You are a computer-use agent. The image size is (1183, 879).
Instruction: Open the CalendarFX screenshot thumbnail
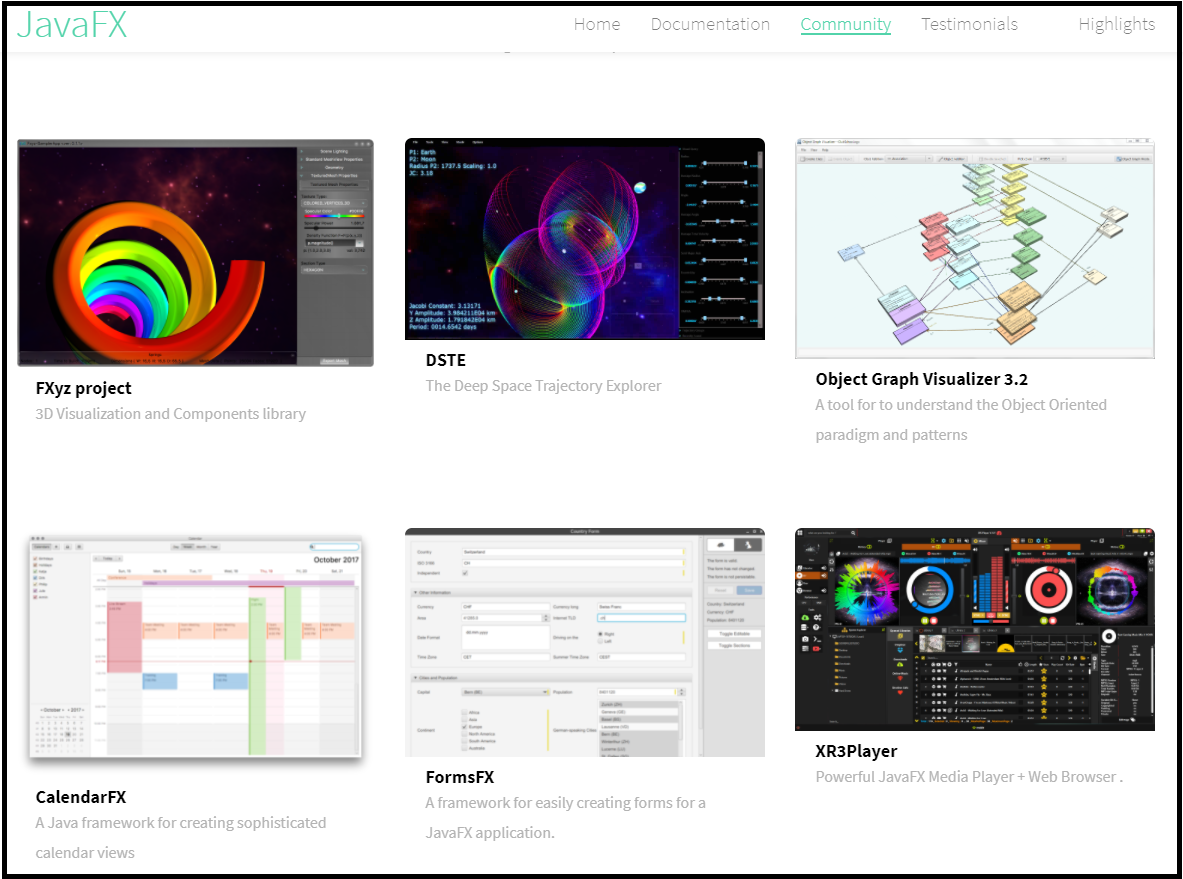tap(195, 647)
